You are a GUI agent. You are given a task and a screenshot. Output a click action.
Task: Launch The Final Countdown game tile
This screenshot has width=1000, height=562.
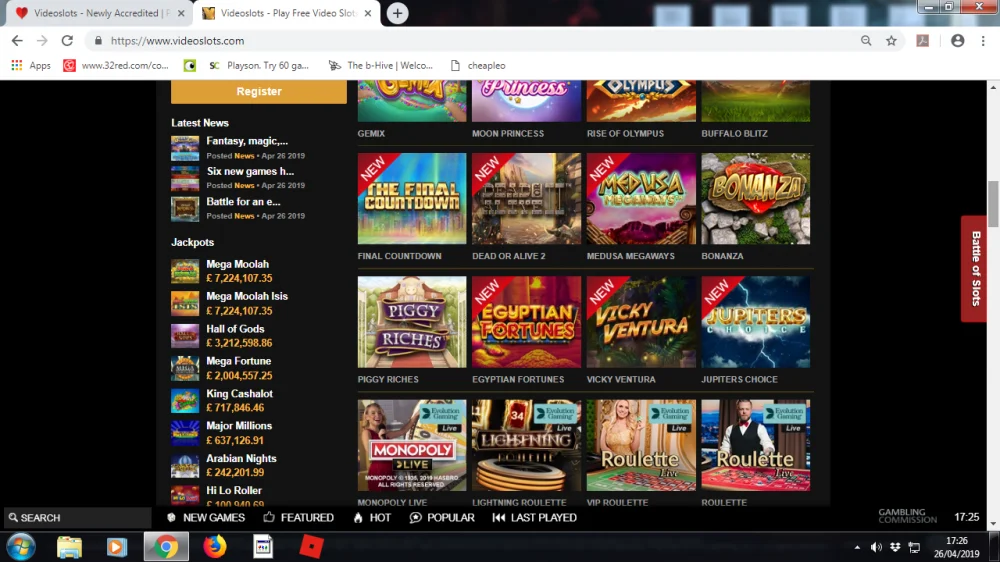coord(412,198)
